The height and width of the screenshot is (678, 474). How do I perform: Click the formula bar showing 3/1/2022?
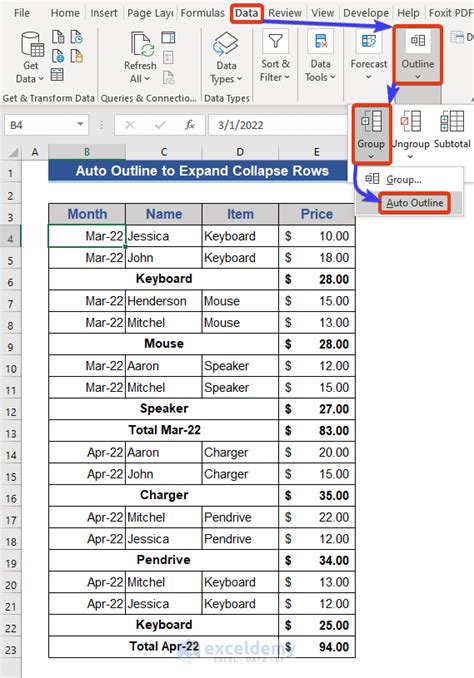coord(277,125)
